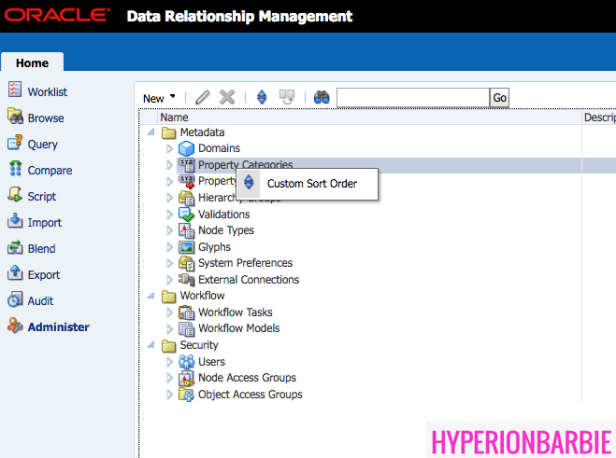The height and width of the screenshot is (458, 616).
Task: Select Custom Sort Order from context menu
Action: (311, 184)
